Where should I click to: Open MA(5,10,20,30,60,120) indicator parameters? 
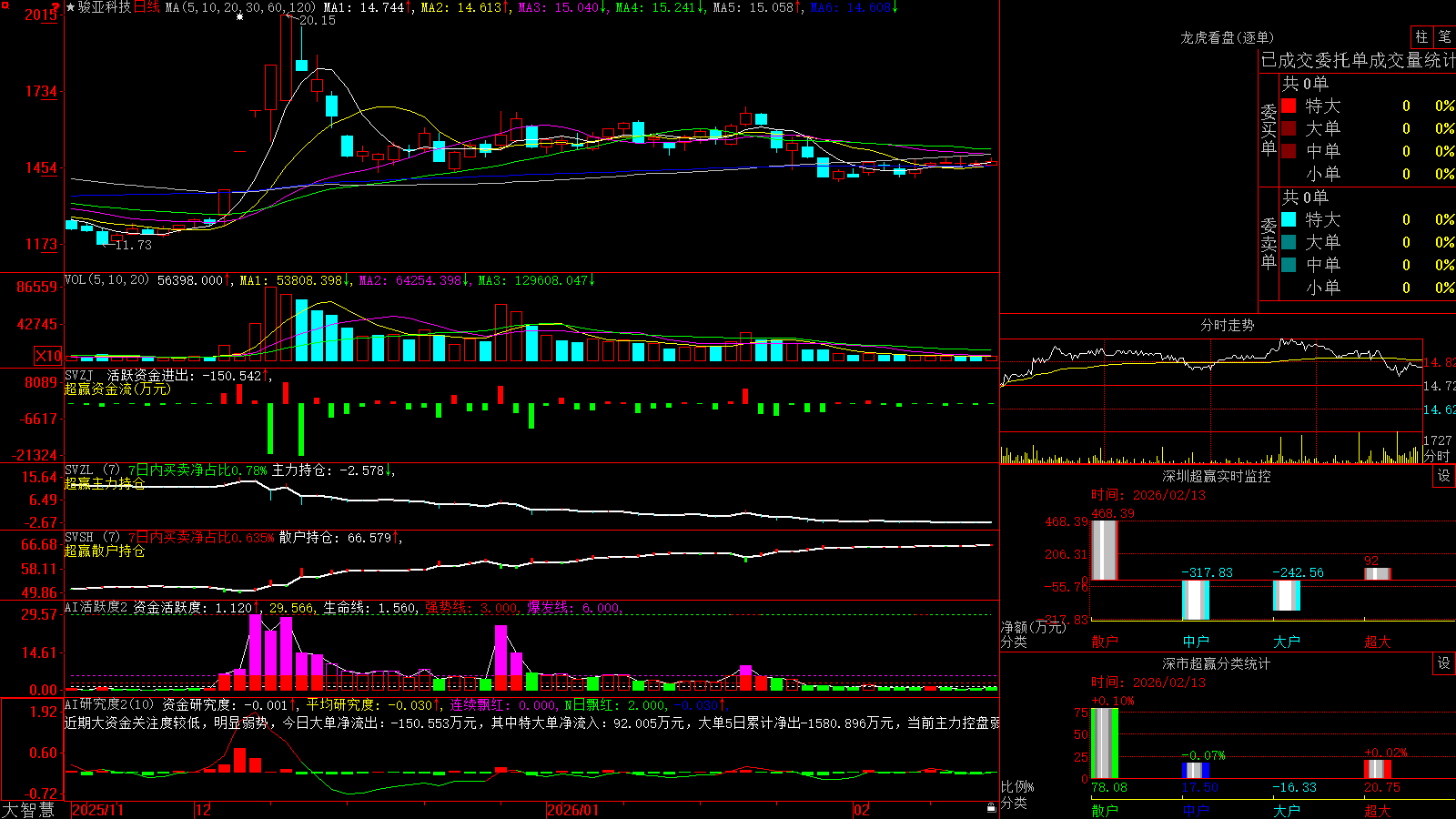[239, 7]
